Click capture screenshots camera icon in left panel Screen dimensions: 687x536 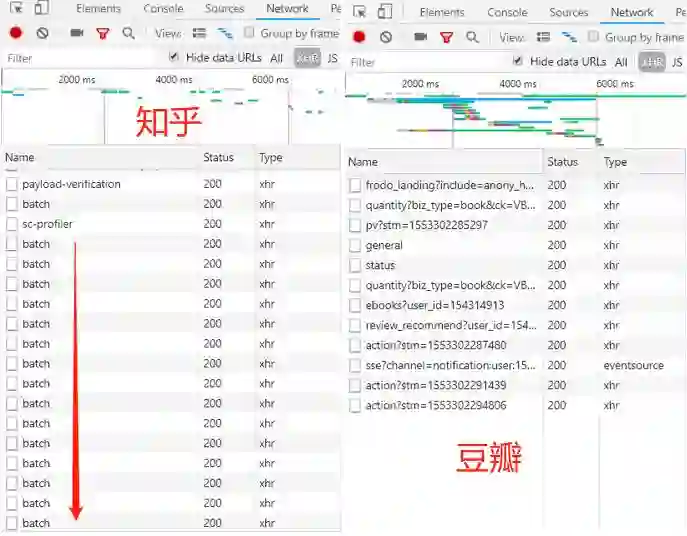pyautogui.click(x=77, y=33)
